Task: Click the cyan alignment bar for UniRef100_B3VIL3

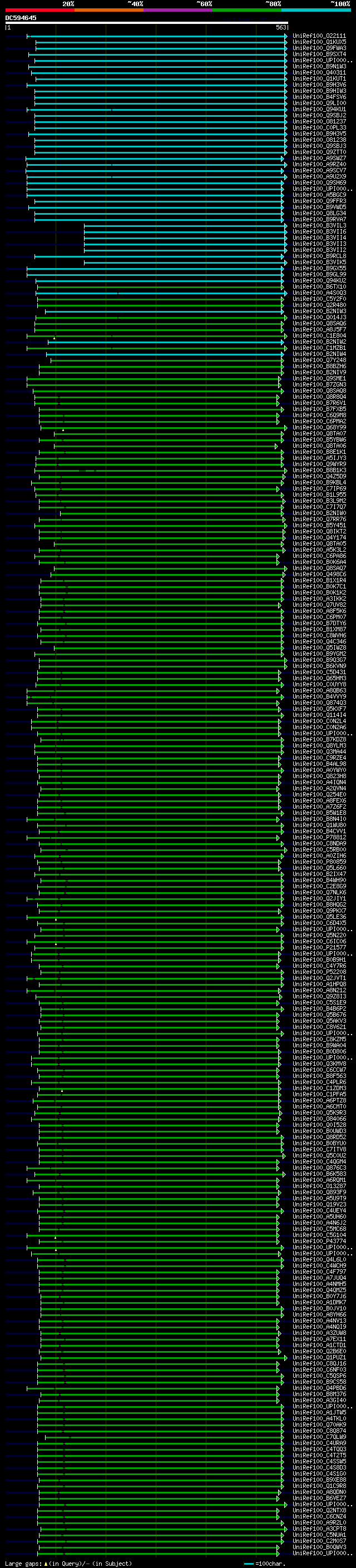Action: coord(185,226)
